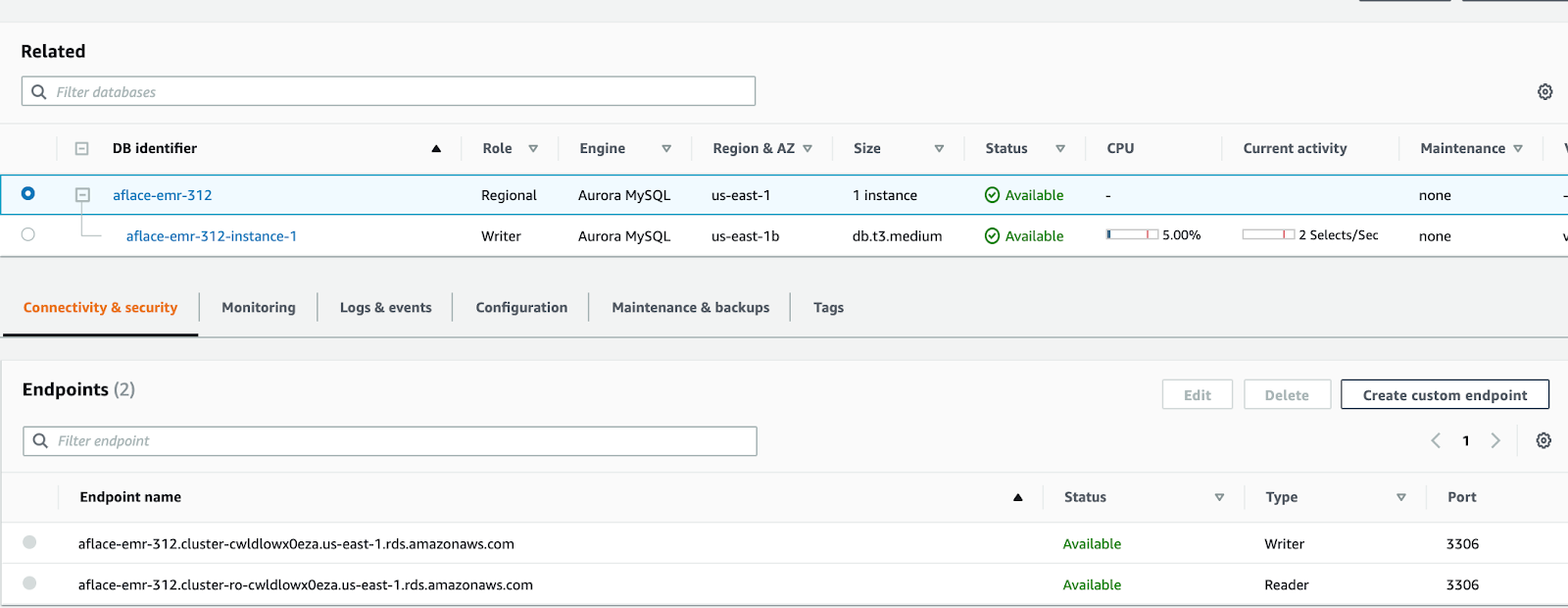The height and width of the screenshot is (608, 1568).
Task: Select the aflace-emr-312 cluster radio button
Action: (x=27, y=193)
